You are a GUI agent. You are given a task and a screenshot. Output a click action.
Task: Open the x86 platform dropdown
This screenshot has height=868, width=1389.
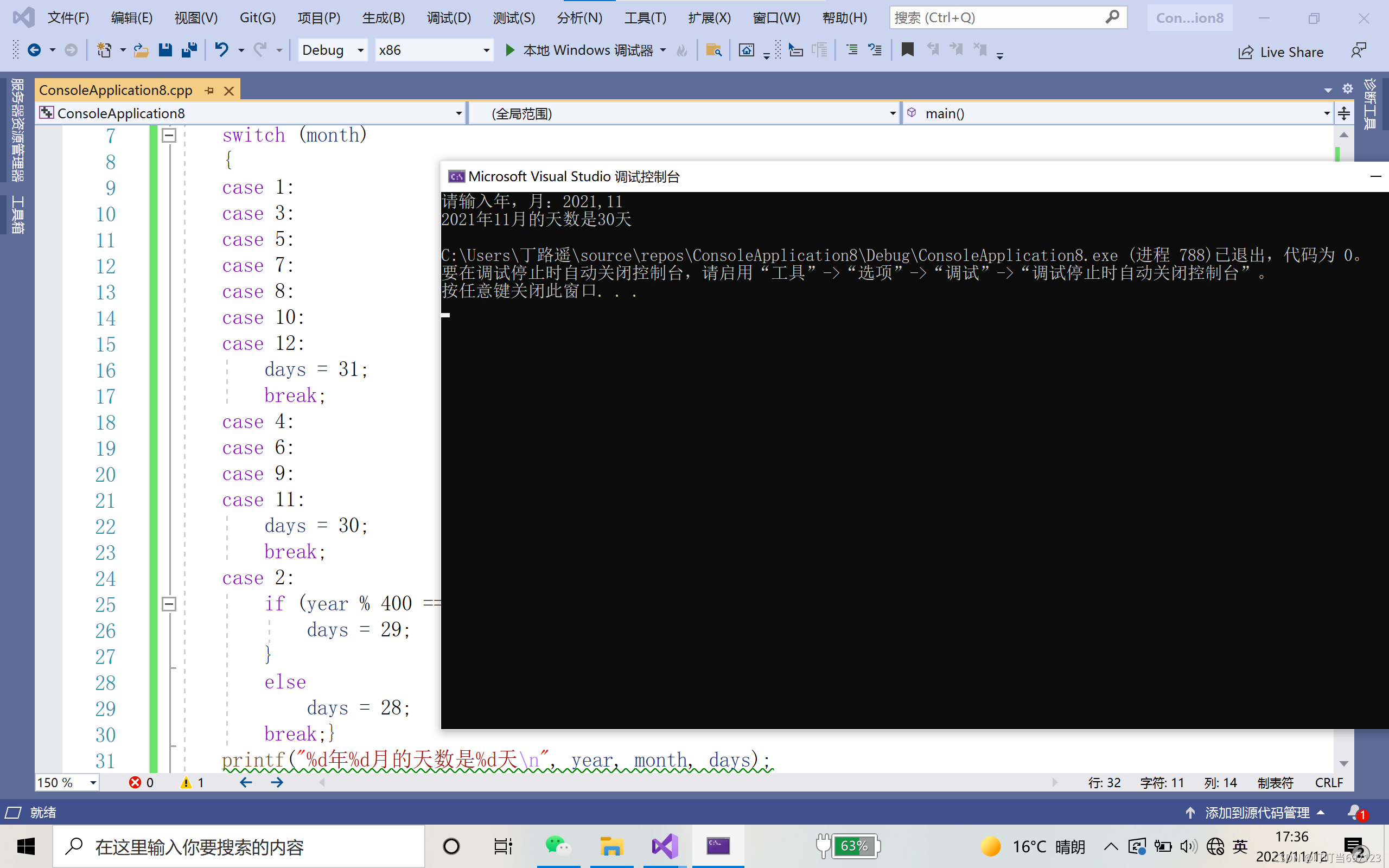tap(435, 50)
